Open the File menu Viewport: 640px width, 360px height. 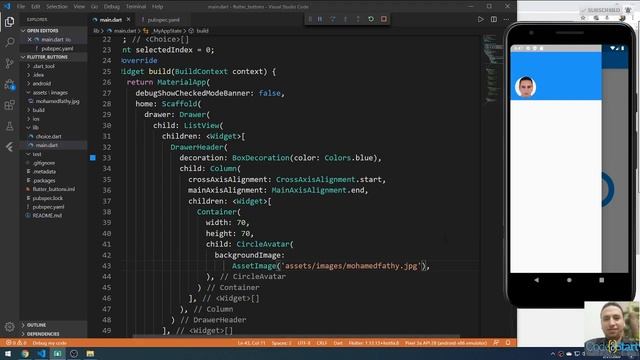pos(21,7)
